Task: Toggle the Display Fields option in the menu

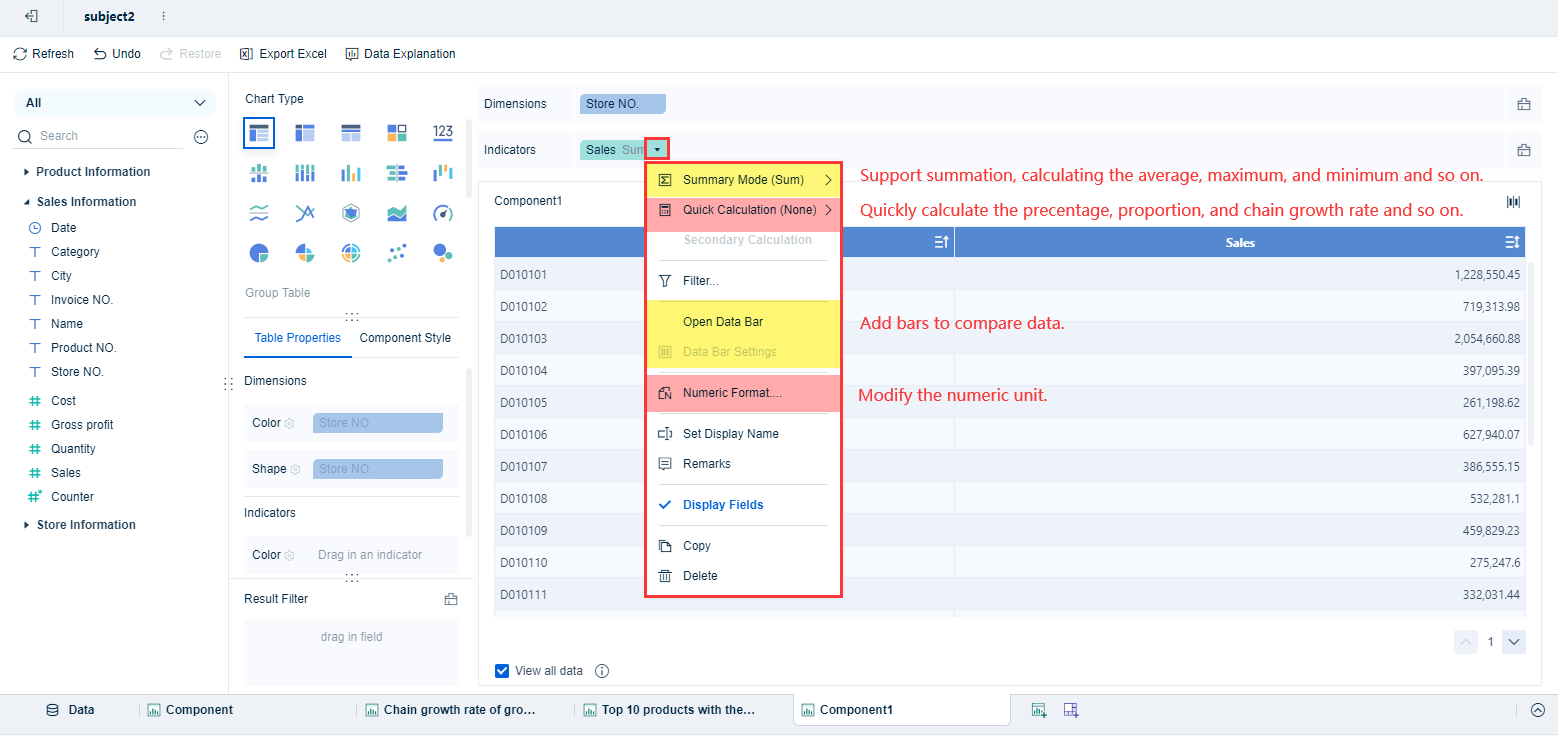Action: pos(722,504)
